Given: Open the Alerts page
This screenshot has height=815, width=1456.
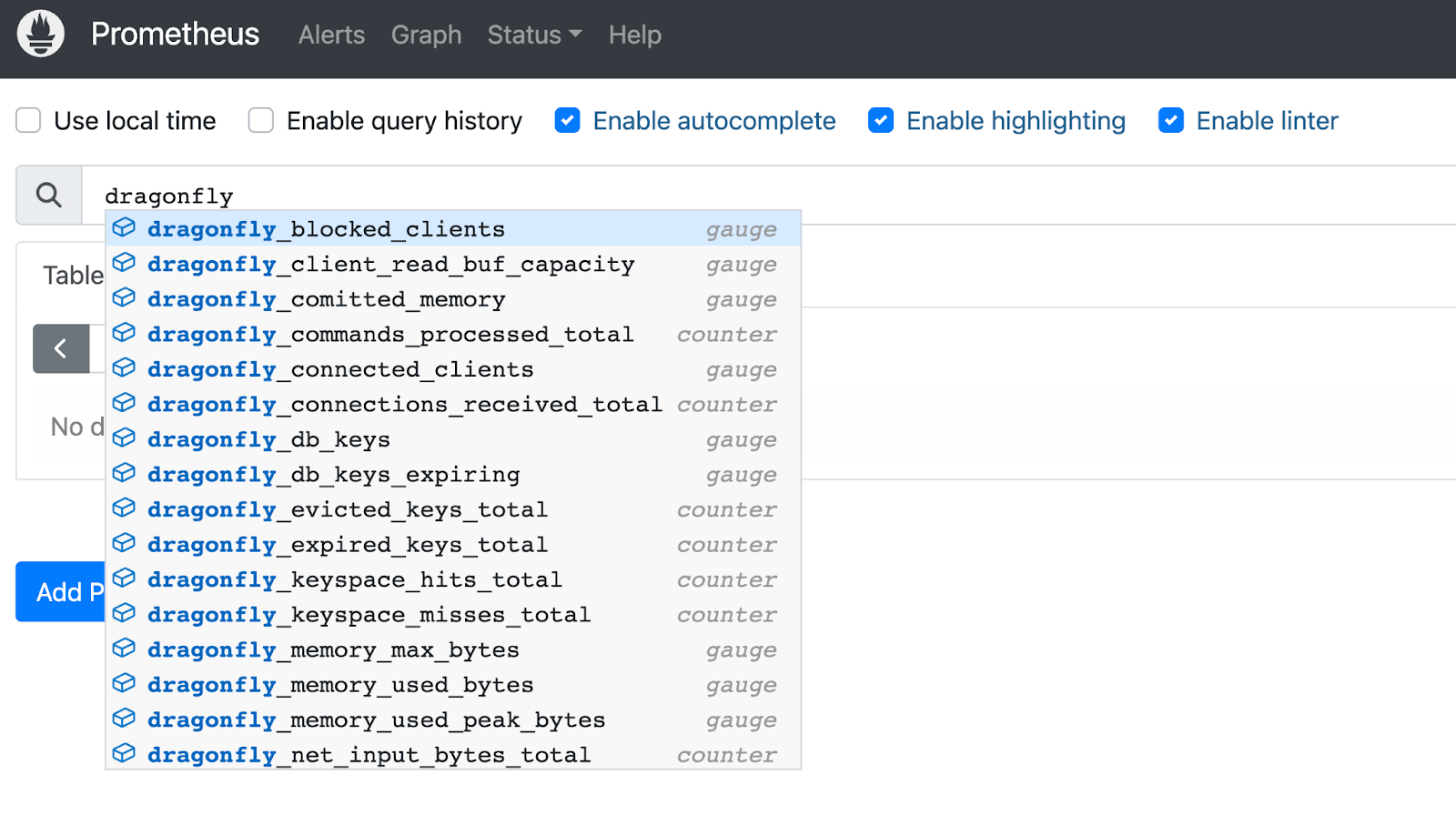Looking at the screenshot, I should pyautogui.click(x=331, y=35).
